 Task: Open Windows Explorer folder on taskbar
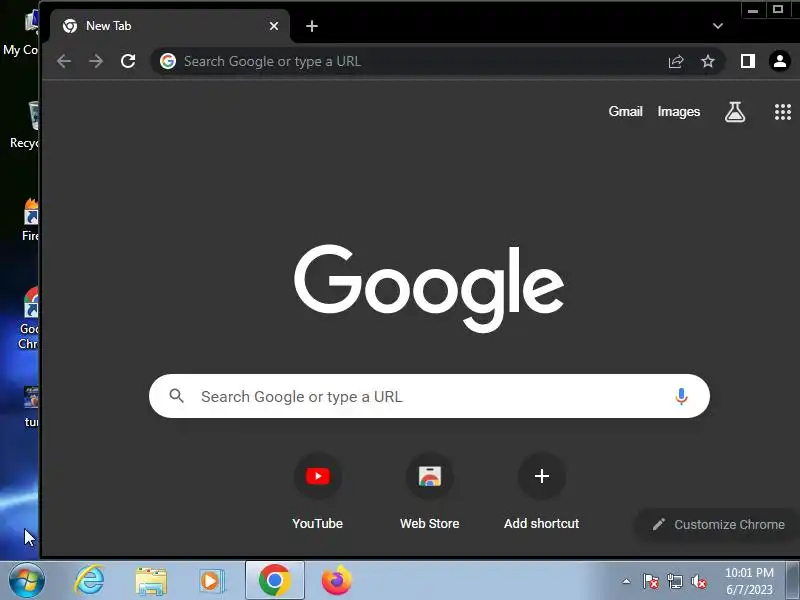coord(151,581)
